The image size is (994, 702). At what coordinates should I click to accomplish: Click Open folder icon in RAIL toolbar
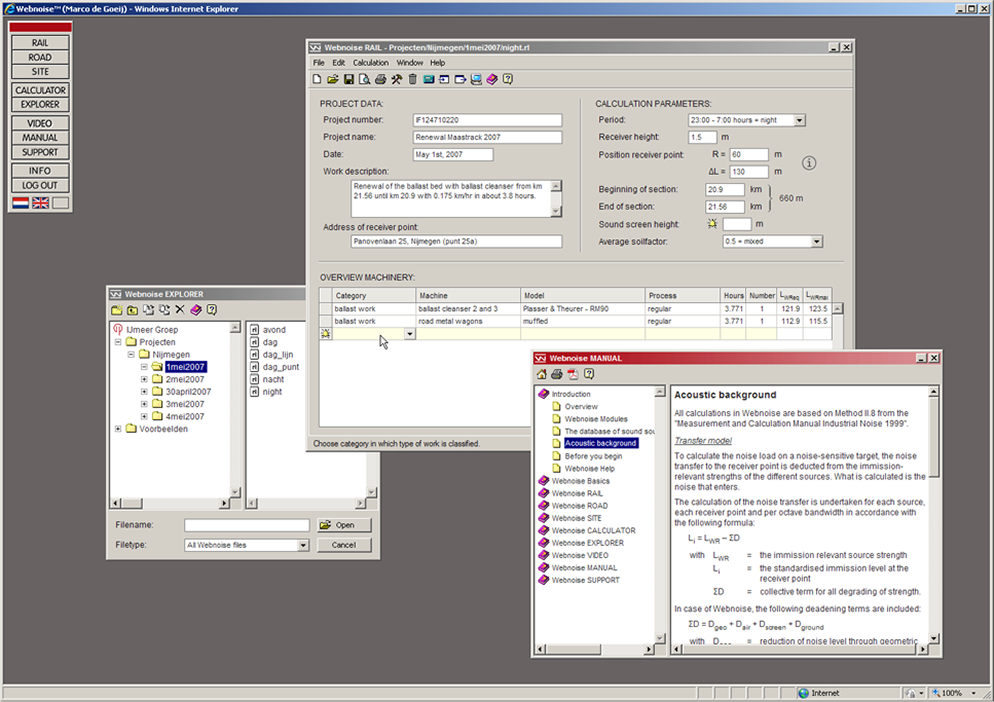point(333,79)
